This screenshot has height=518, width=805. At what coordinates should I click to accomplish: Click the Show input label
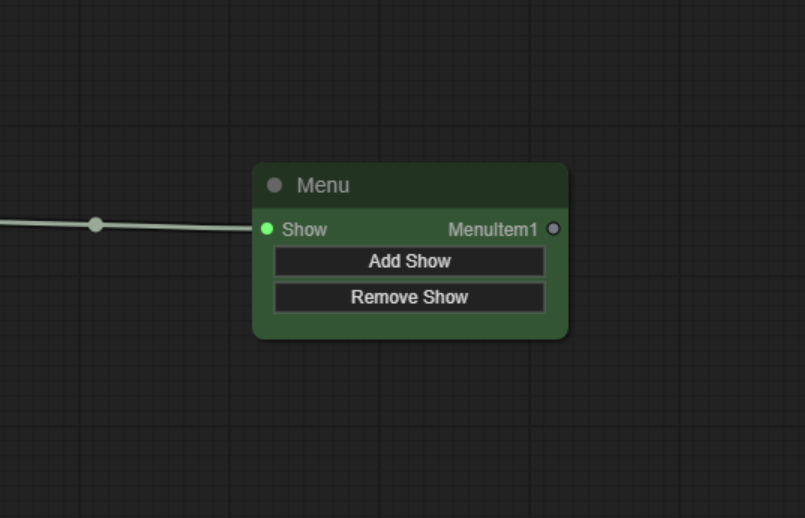(304, 229)
